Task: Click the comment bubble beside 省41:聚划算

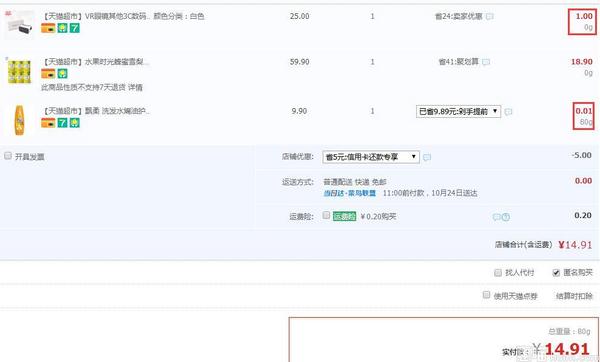Action: click(x=486, y=62)
